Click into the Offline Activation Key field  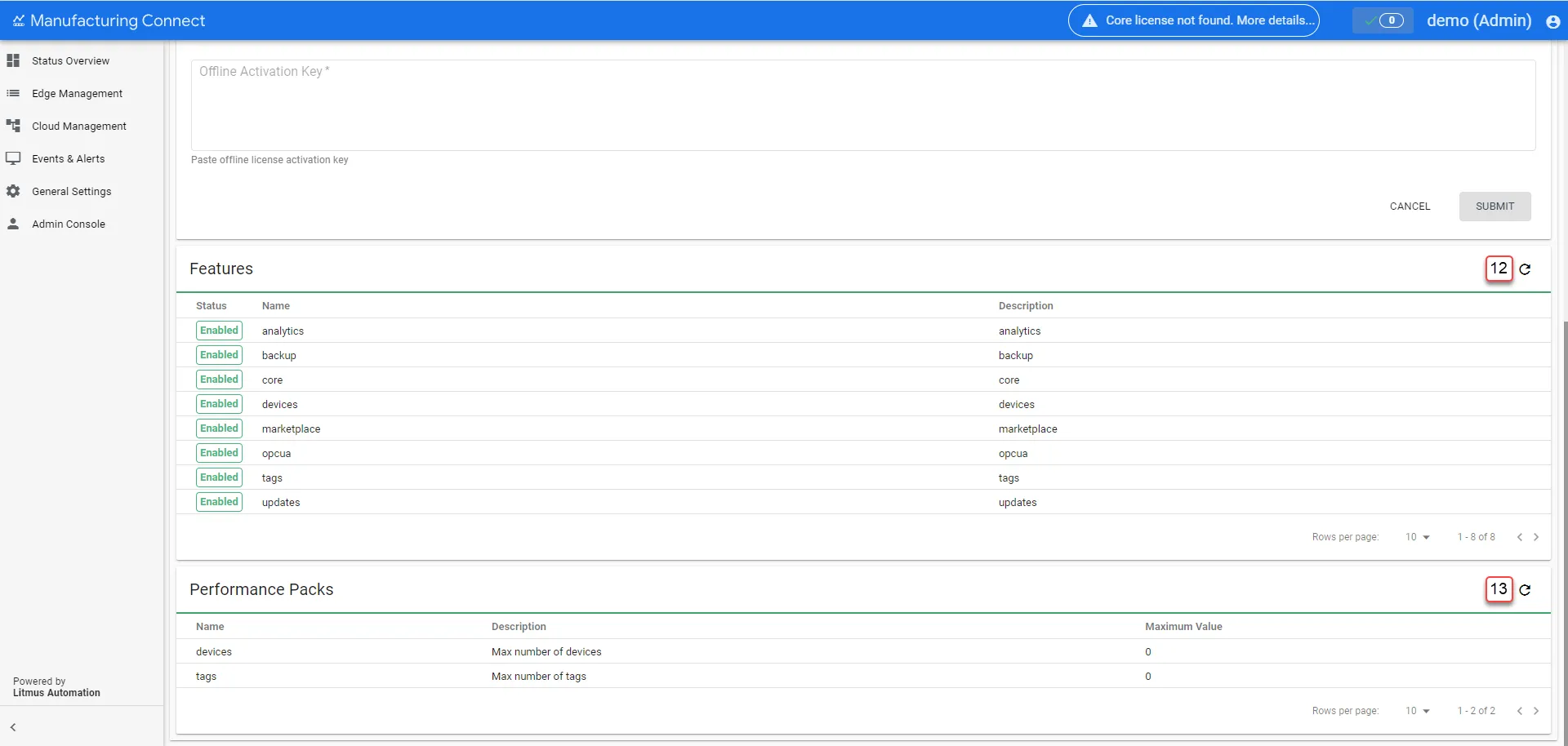click(863, 105)
